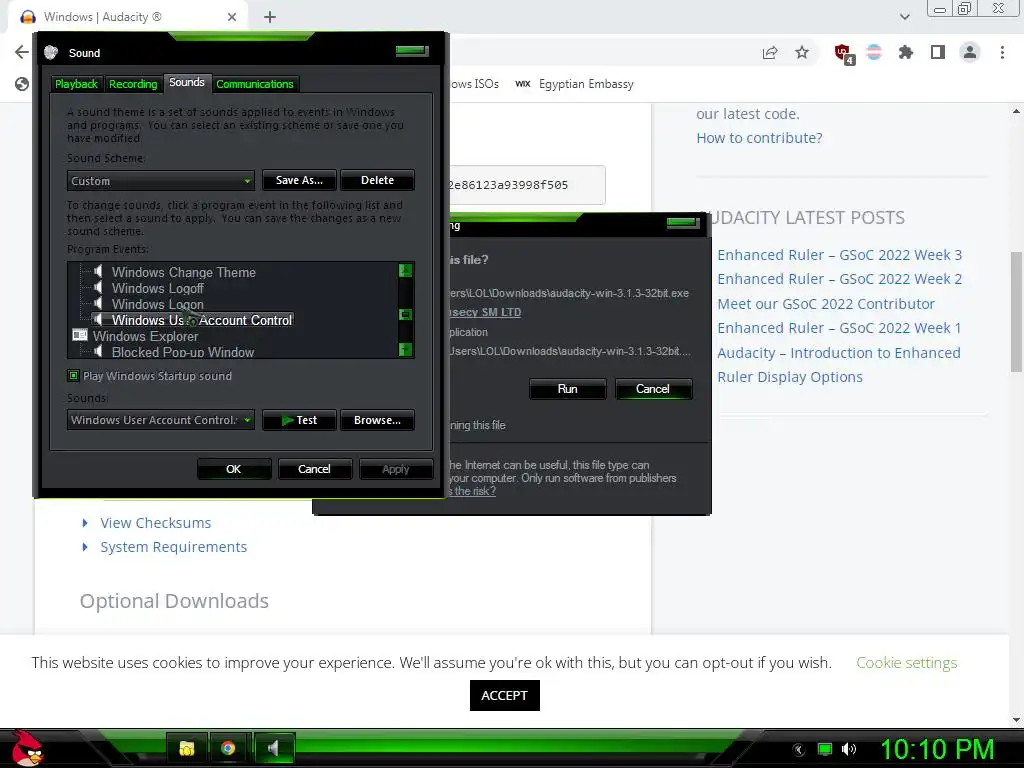
Task: Open the Chrome profile avatar
Action: click(x=970, y=52)
